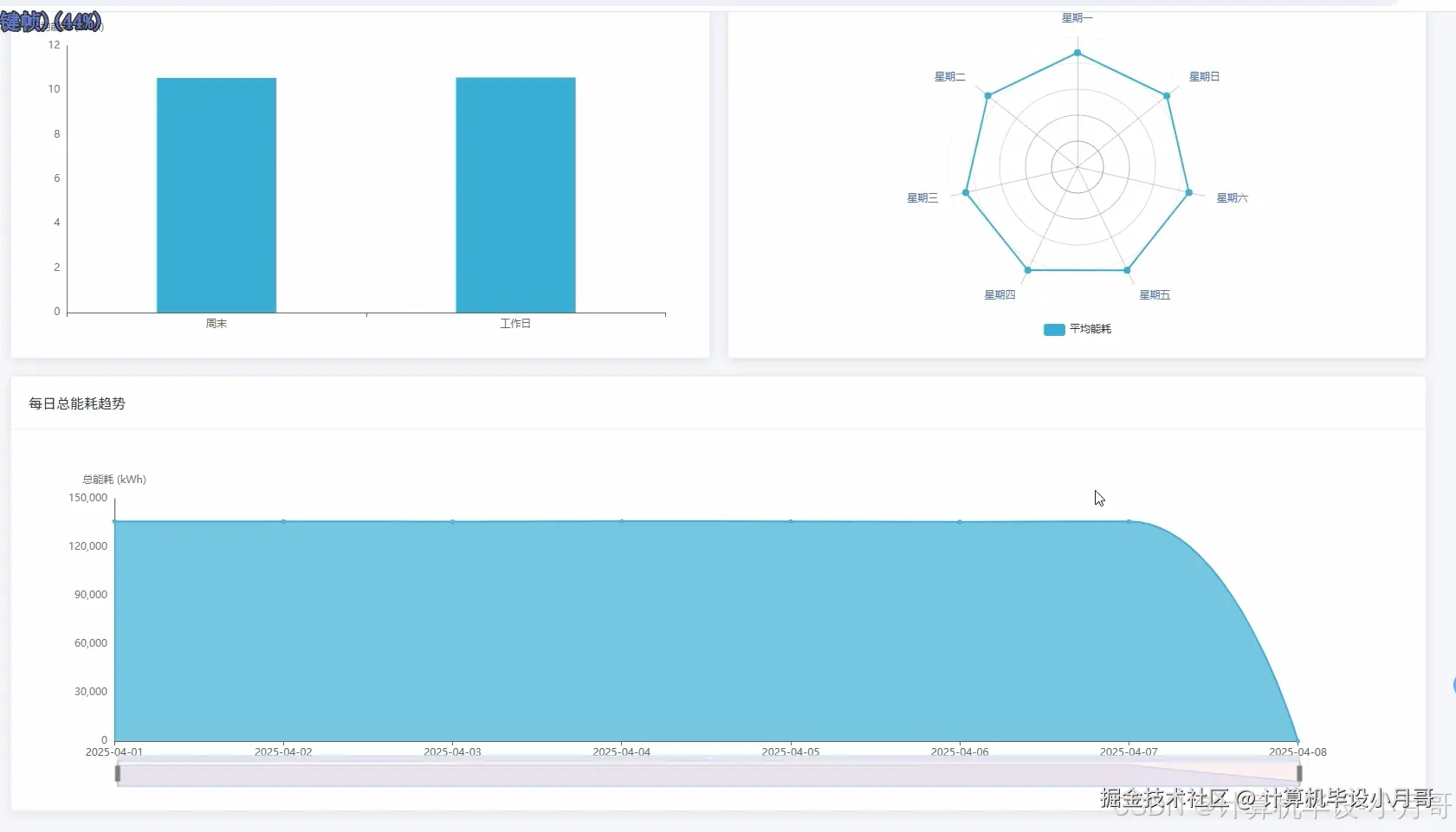Click the 2025-04-05 data point on the trend line
This screenshot has width=1456, height=832.
coord(790,521)
